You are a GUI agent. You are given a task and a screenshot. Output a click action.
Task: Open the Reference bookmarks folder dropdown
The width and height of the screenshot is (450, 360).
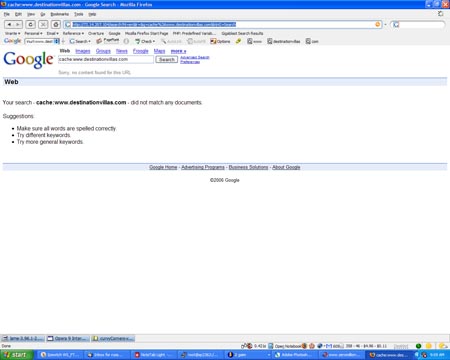pos(73,33)
